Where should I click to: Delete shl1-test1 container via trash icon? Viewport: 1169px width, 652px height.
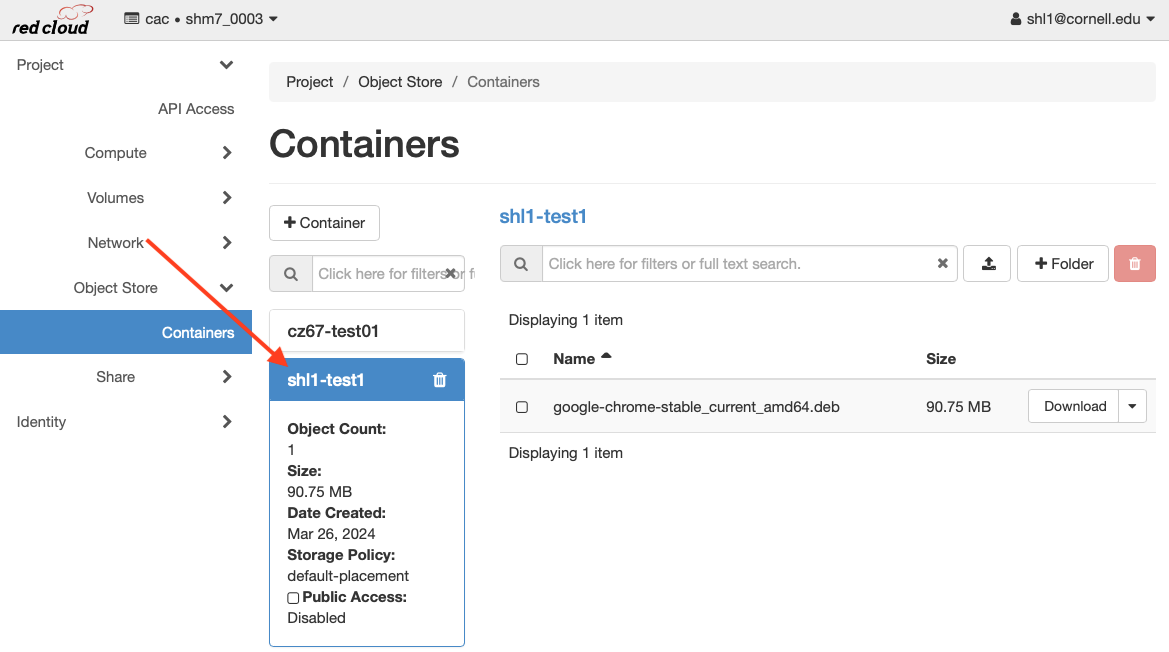pos(440,380)
